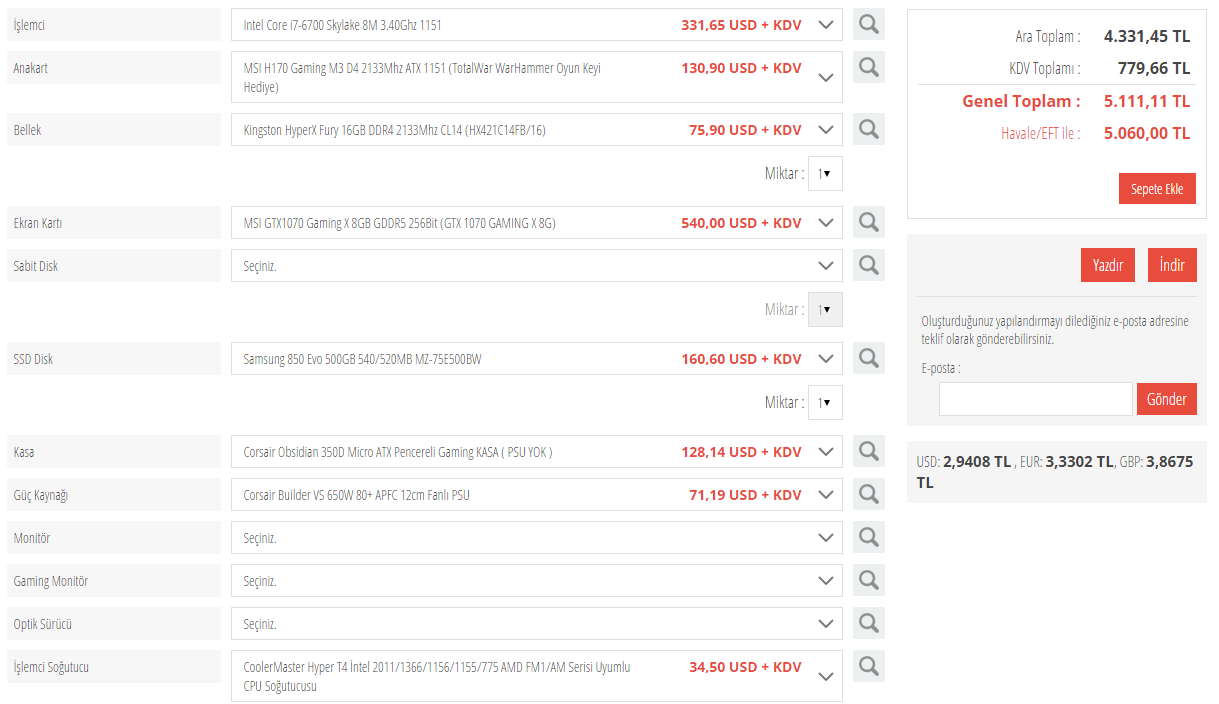The height and width of the screenshot is (704, 1219).
Task: Click the Sabit Disk search icon
Action: [x=868, y=265]
